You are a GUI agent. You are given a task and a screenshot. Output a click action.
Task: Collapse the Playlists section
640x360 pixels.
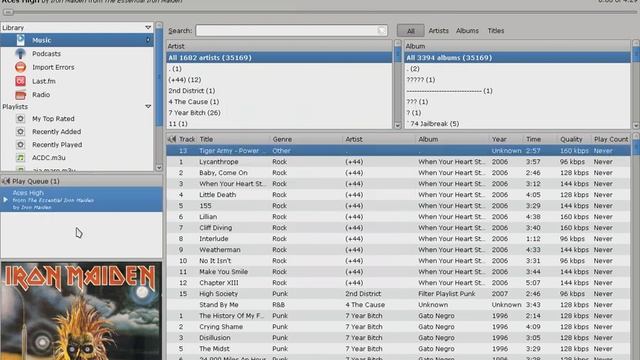click(148, 107)
